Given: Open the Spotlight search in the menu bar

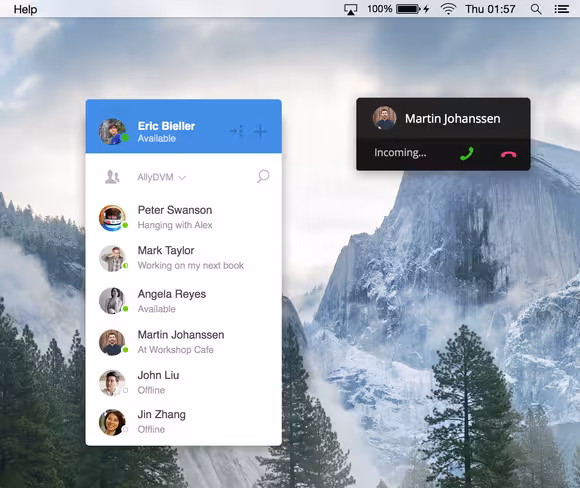Looking at the screenshot, I should click(x=536, y=9).
